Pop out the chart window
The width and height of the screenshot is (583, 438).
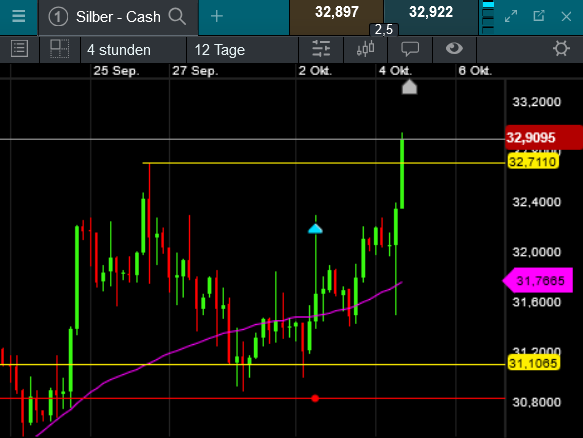(539, 16)
